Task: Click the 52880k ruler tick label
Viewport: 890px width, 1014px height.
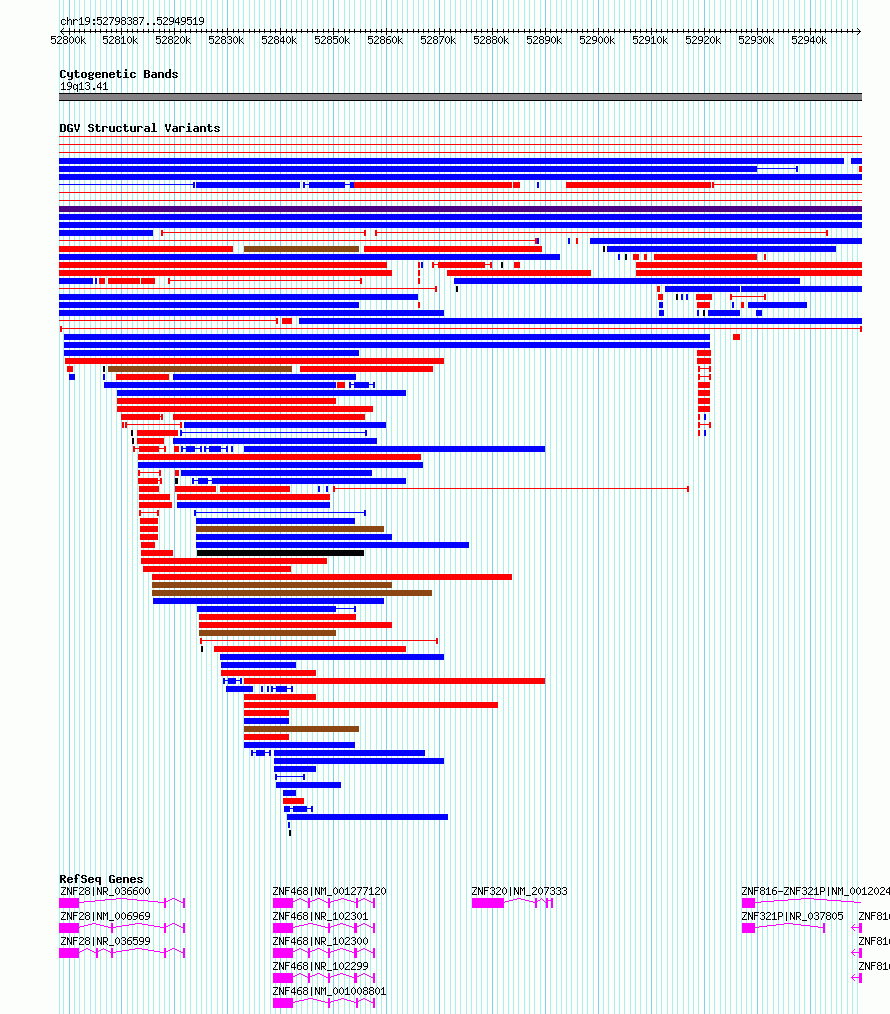Action: 492,40
